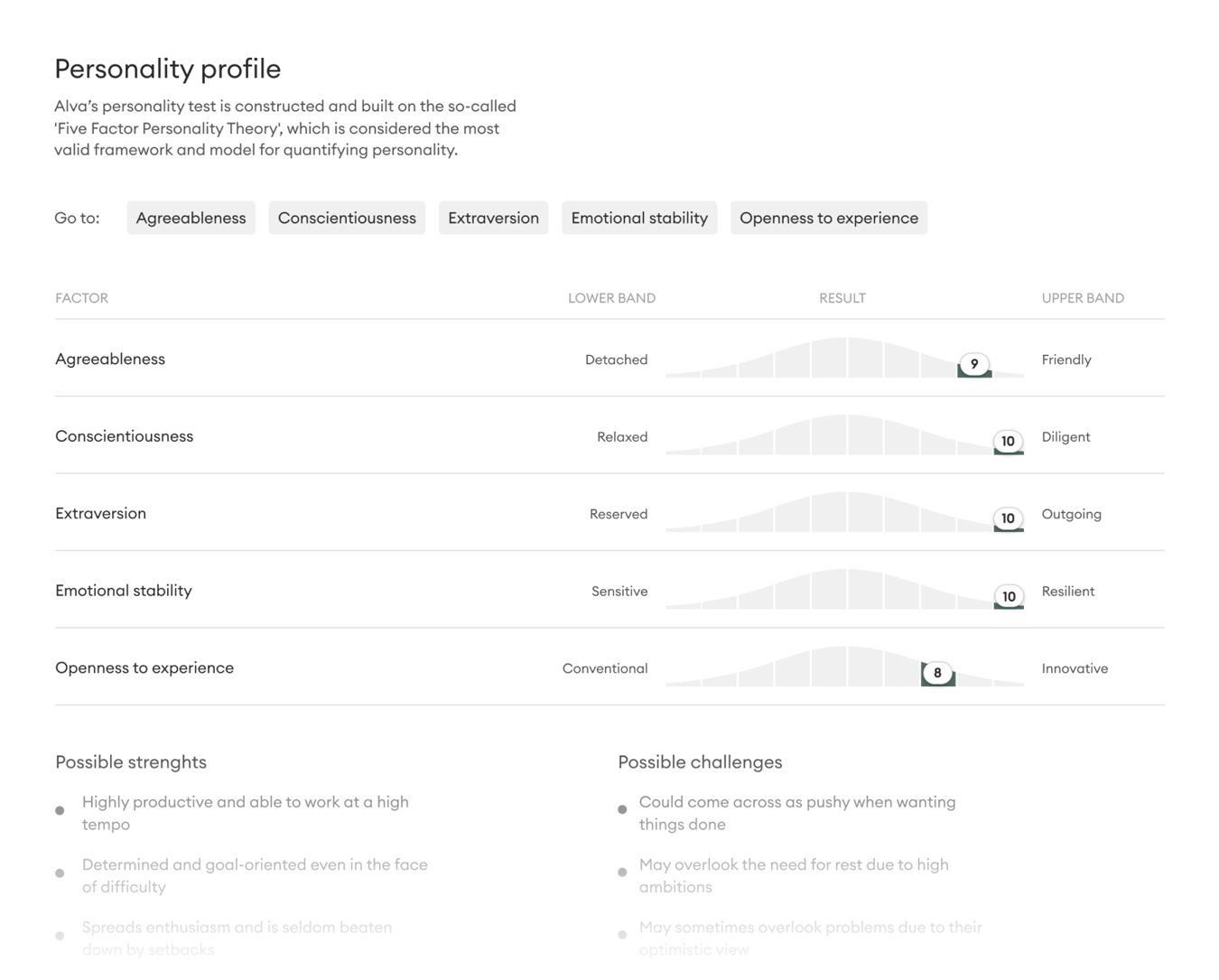Click the Detached lower band label
This screenshot has width=1219, height=980.
tap(616, 359)
